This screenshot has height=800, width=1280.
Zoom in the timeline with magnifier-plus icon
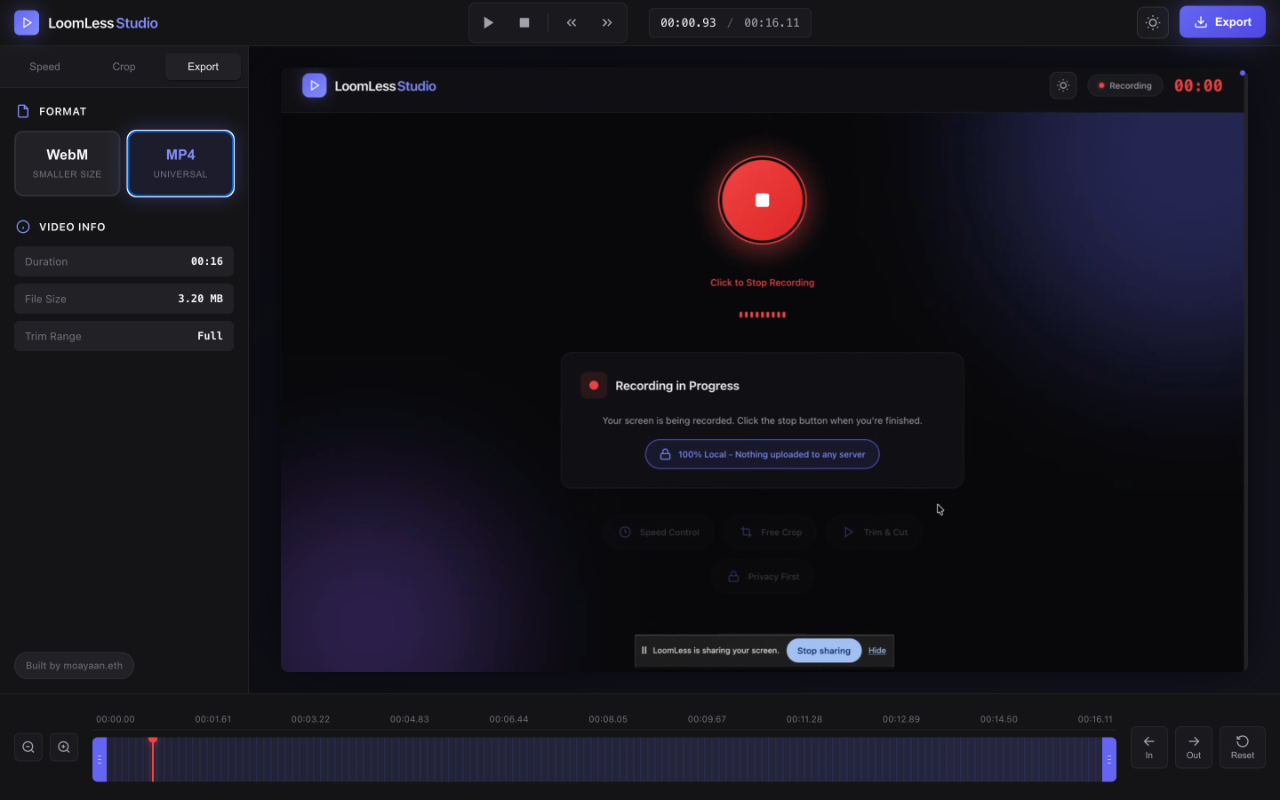coord(63,747)
